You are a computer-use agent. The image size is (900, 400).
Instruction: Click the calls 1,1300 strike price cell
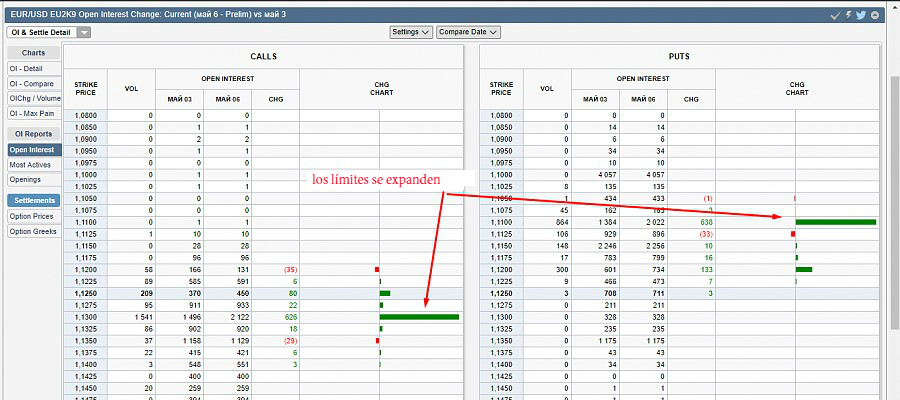point(86,317)
